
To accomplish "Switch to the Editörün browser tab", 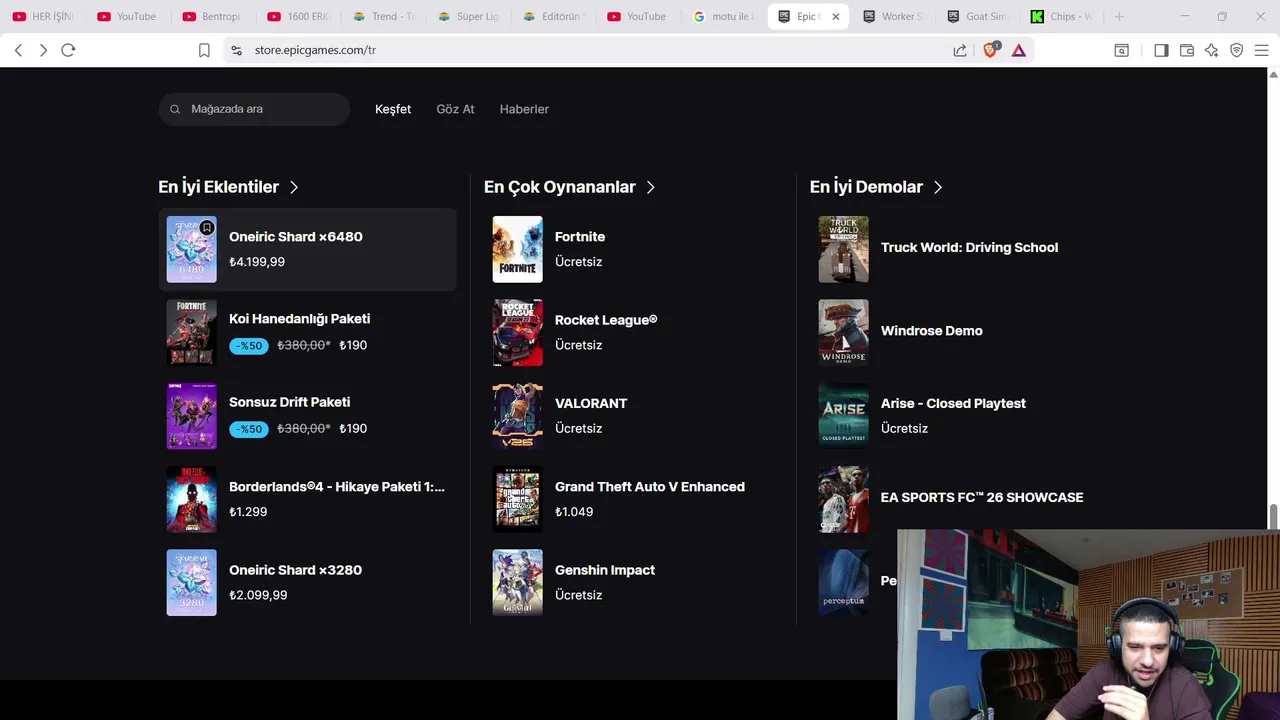I will pos(553,16).
